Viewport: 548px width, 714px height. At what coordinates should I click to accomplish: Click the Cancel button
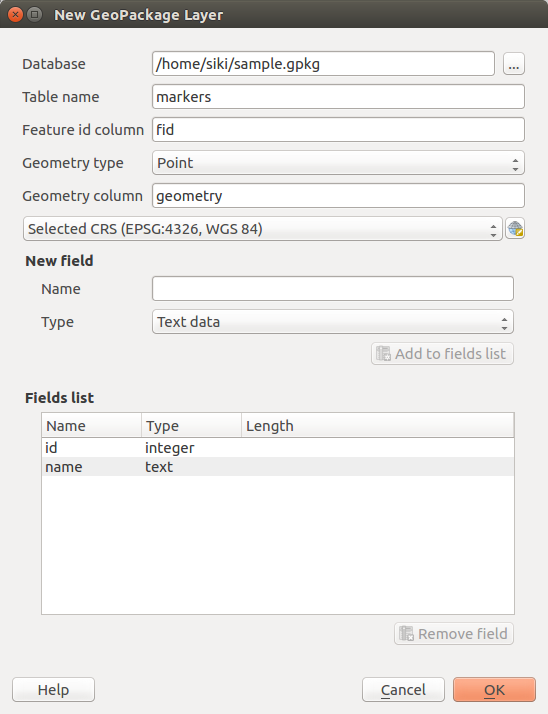pyautogui.click(x=403, y=690)
